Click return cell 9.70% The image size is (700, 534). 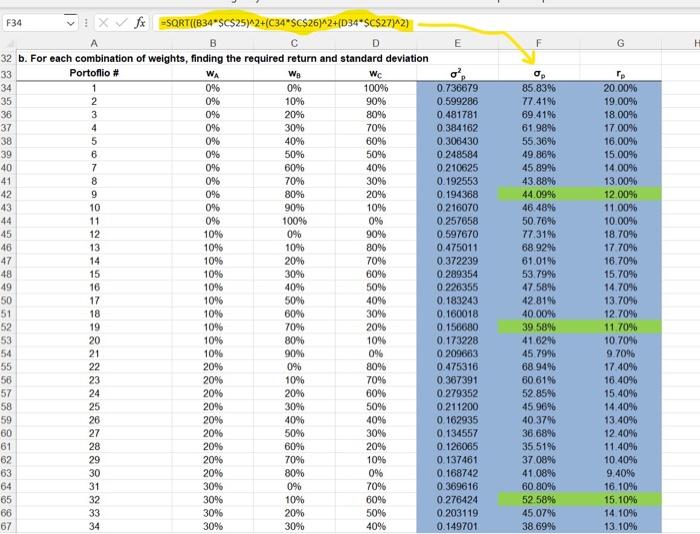click(621, 353)
